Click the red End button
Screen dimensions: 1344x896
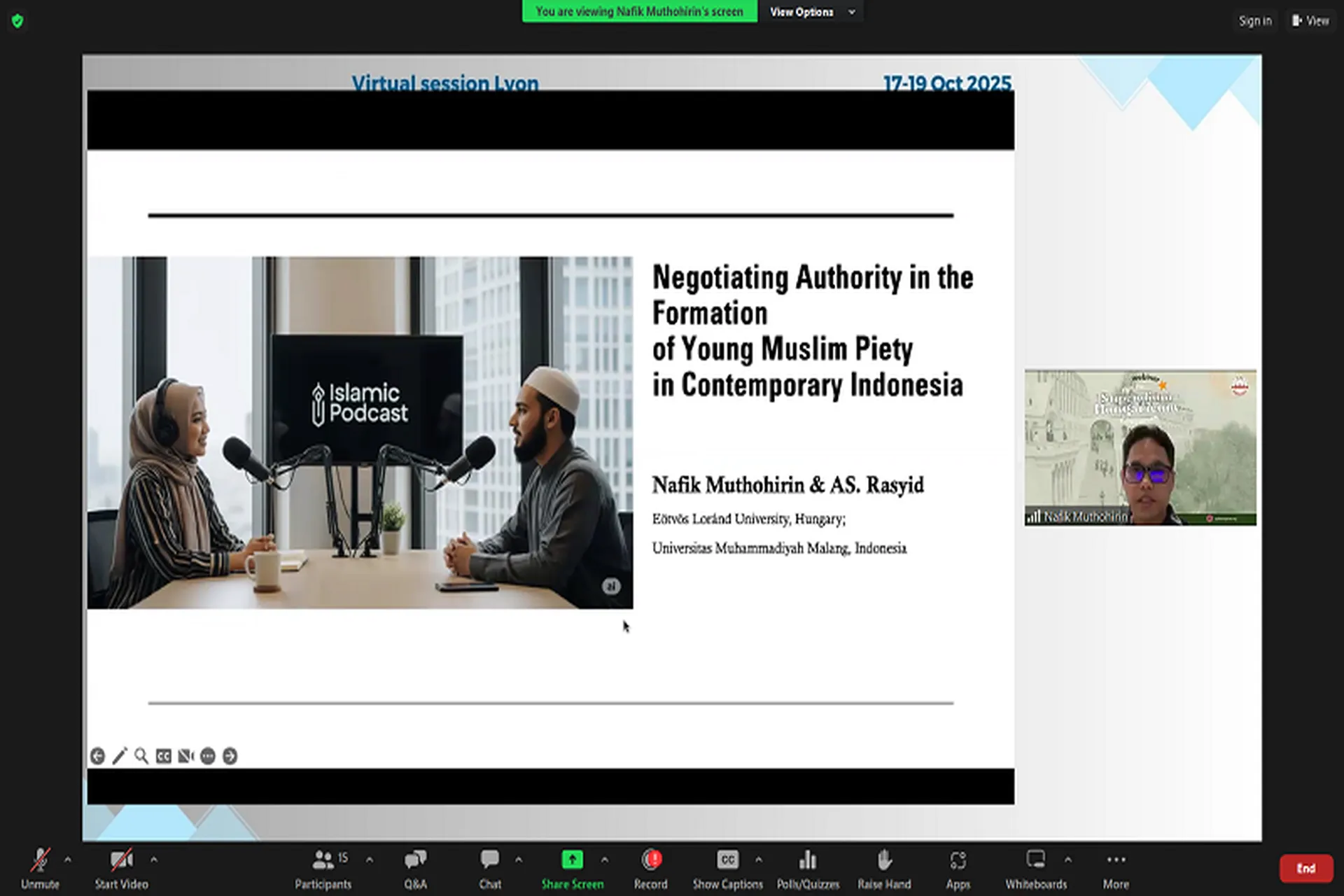coord(1305,868)
